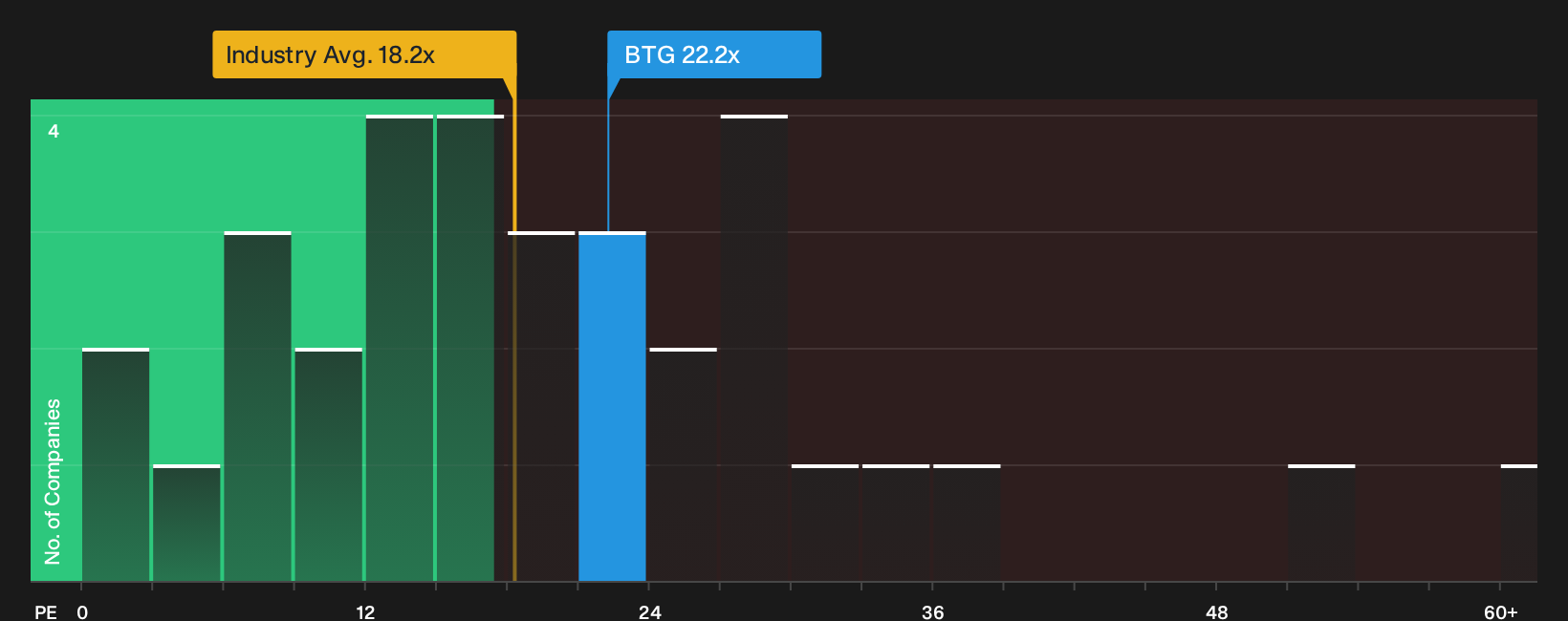Image resolution: width=1568 pixels, height=621 pixels.
Task: Click the x-axis label 24
Action: [649, 611]
